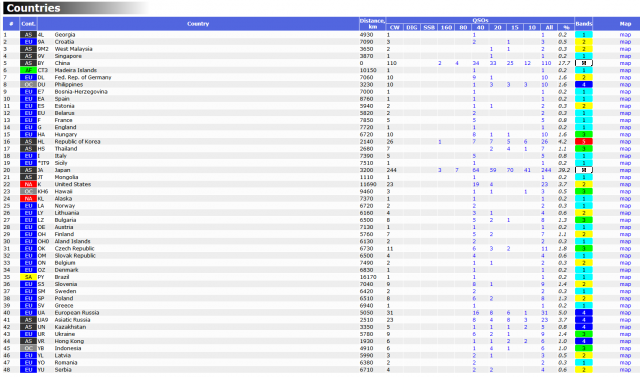Select the OC continent badge for Hawaii

point(28,191)
